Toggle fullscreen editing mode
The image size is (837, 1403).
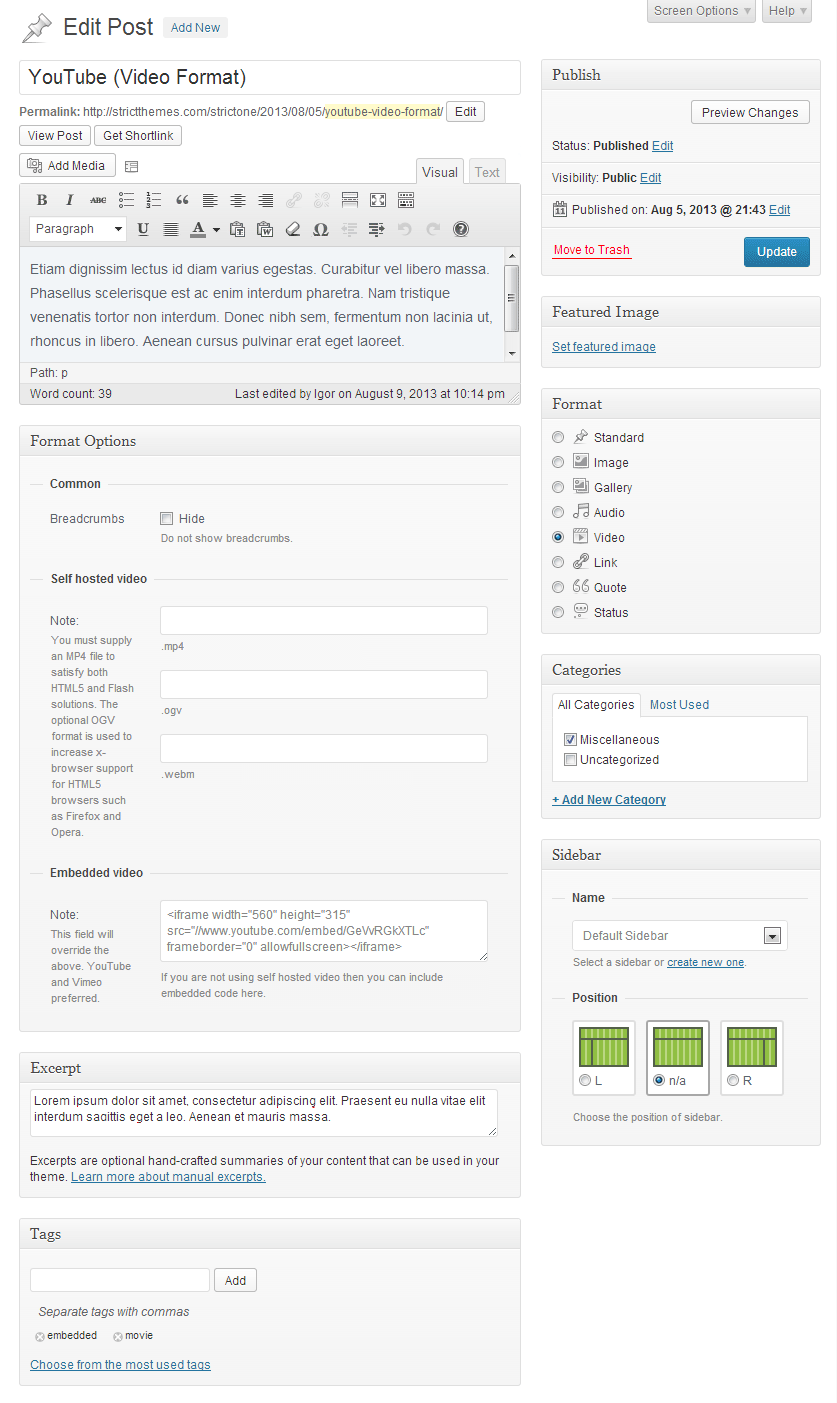coord(378,200)
